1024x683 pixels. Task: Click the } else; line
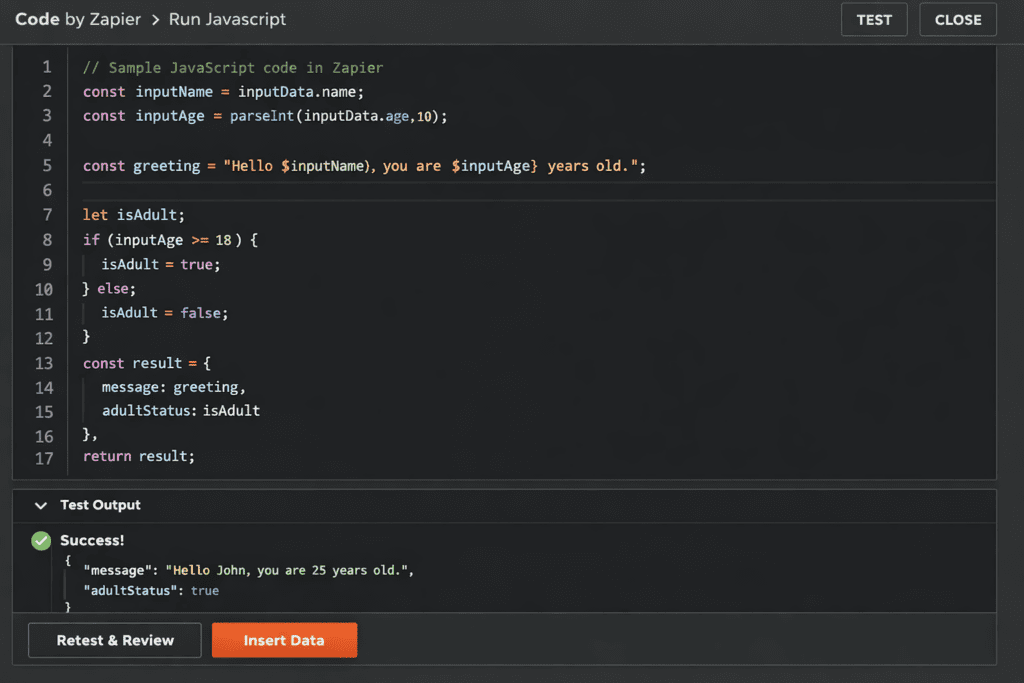click(x=109, y=289)
